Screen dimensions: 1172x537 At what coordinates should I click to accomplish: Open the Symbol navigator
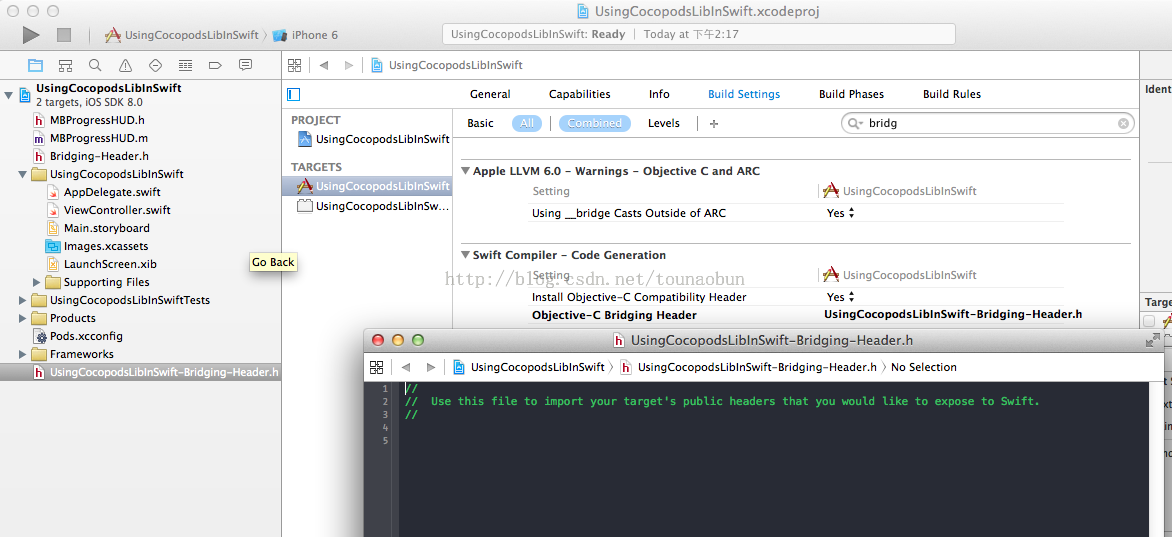coord(65,65)
